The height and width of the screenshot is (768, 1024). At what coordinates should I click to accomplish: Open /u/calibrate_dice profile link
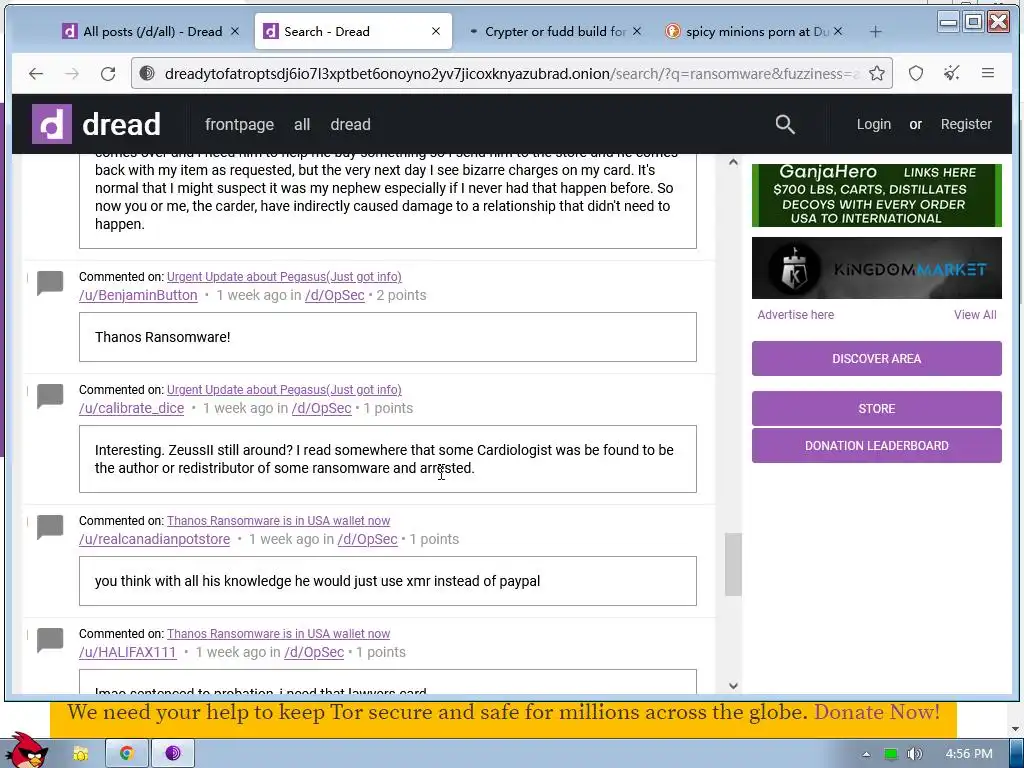point(131,408)
